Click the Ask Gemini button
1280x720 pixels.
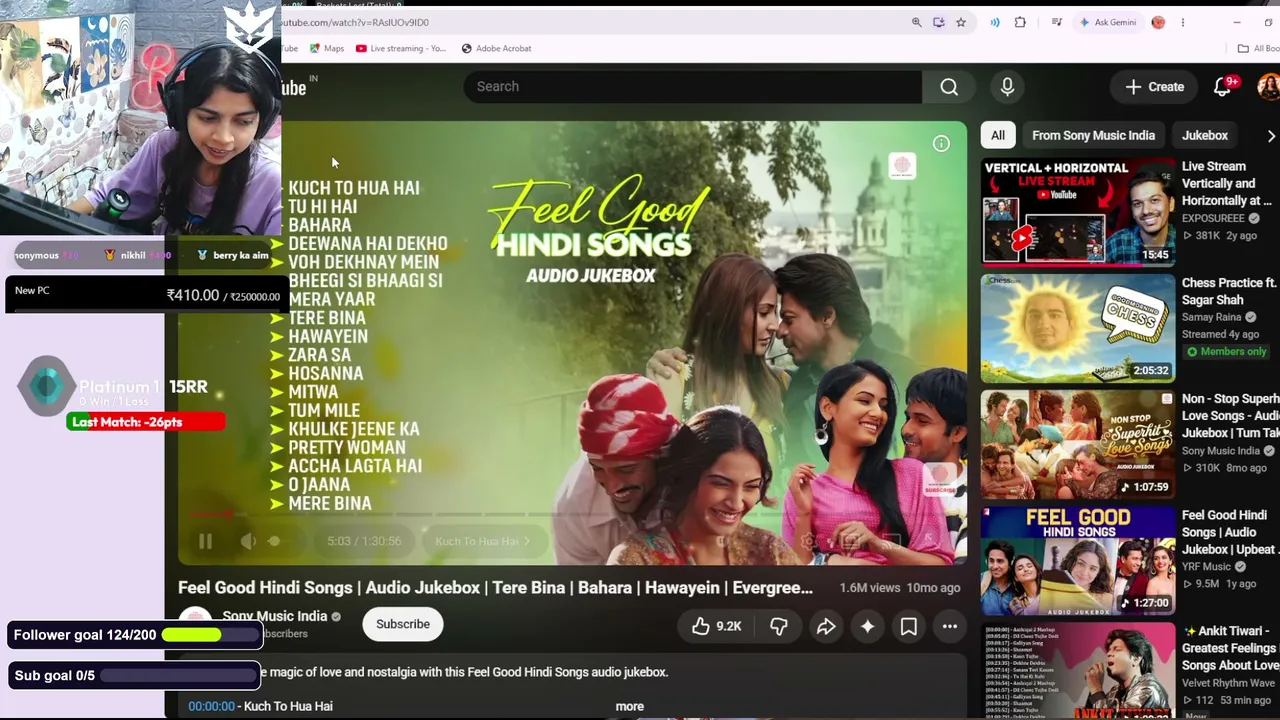coord(1107,22)
